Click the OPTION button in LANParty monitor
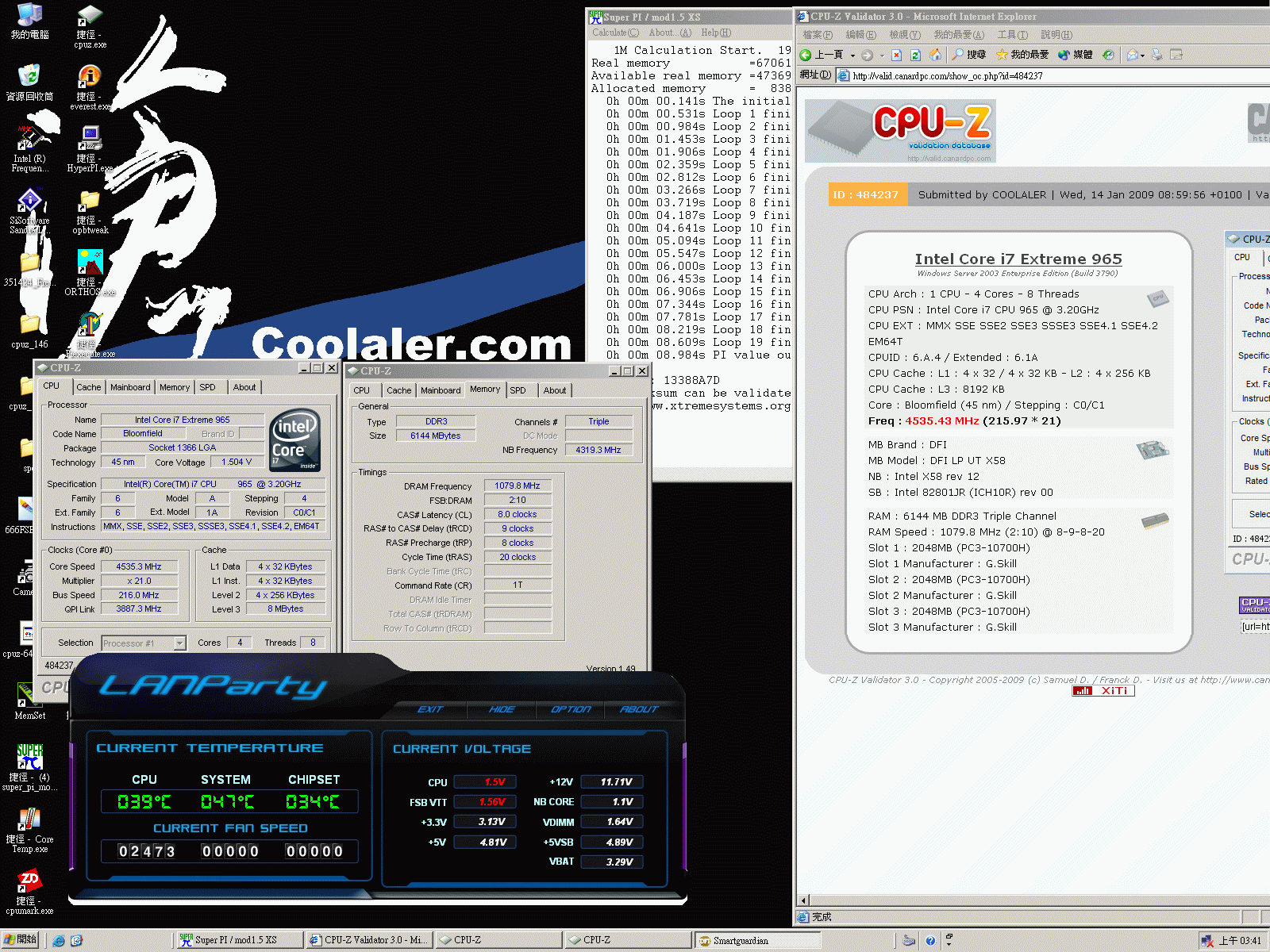 pyautogui.click(x=571, y=709)
